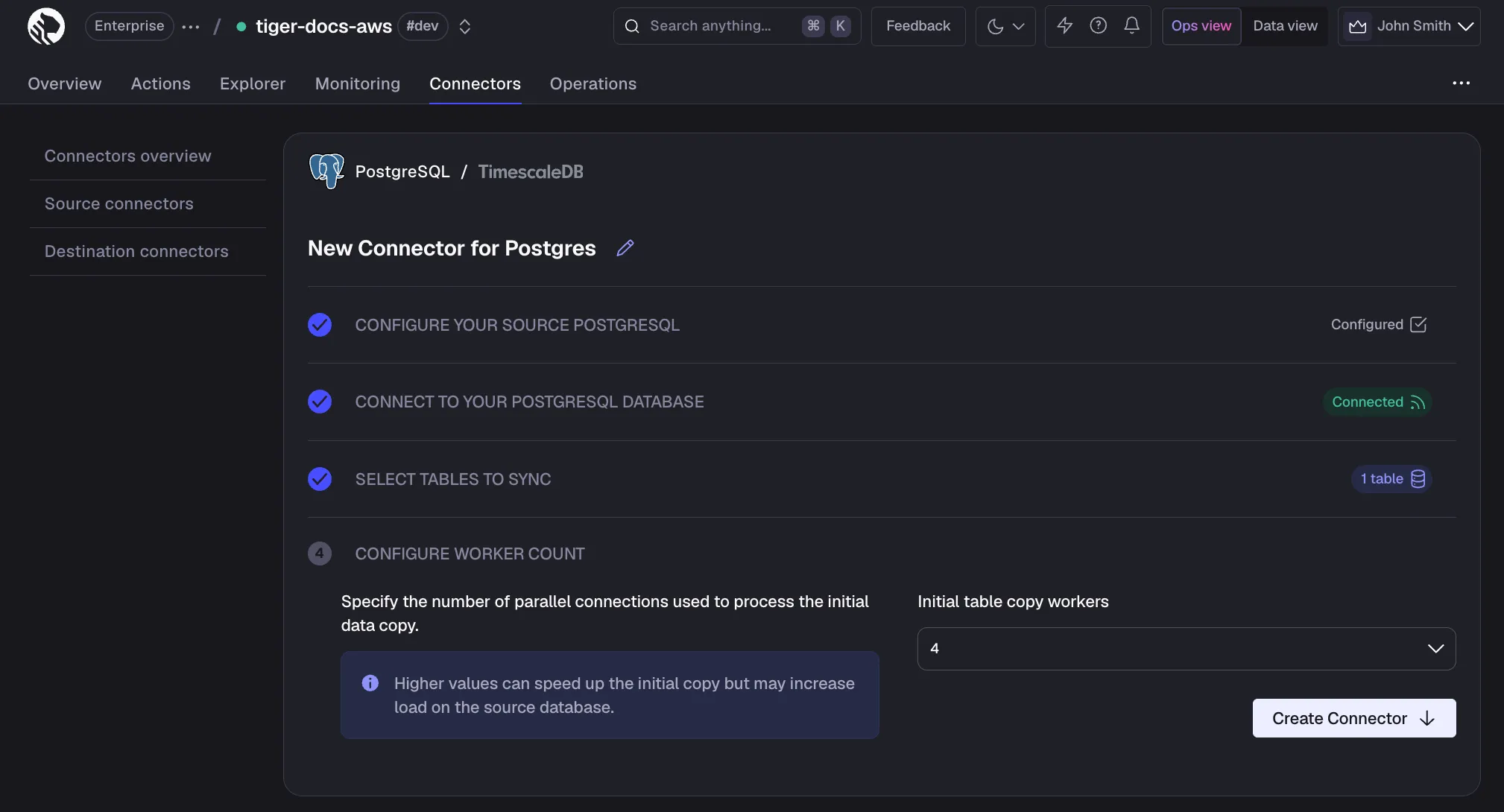Click the TimescaleDB breadcrumb text
Image resolution: width=1504 pixels, height=812 pixels.
pyautogui.click(x=531, y=172)
